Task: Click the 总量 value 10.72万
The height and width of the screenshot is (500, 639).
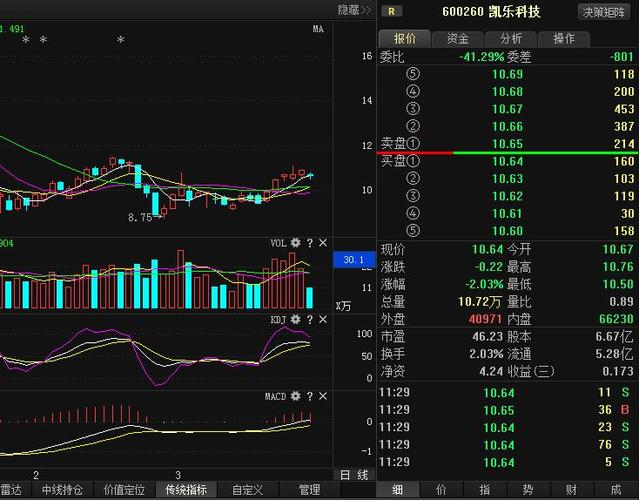Action: pyautogui.click(x=480, y=302)
